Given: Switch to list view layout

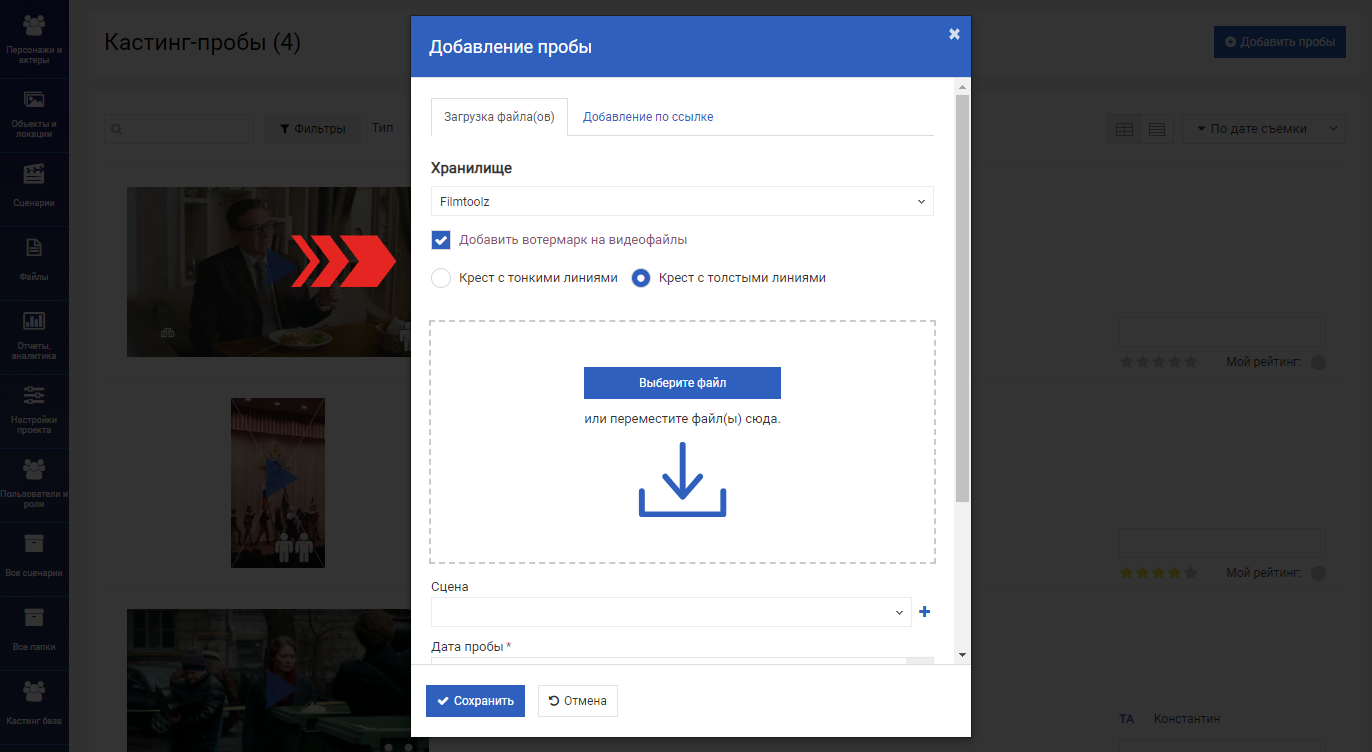Looking at the screenshot, I should [1157, 129].
